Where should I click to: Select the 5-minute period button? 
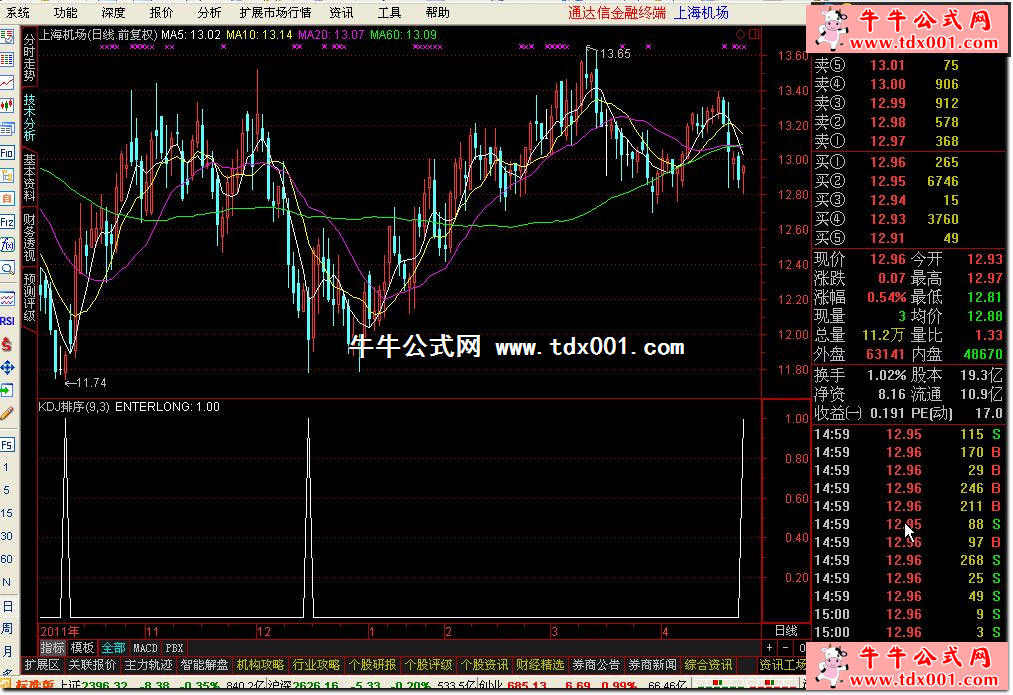tap(6, 490)
